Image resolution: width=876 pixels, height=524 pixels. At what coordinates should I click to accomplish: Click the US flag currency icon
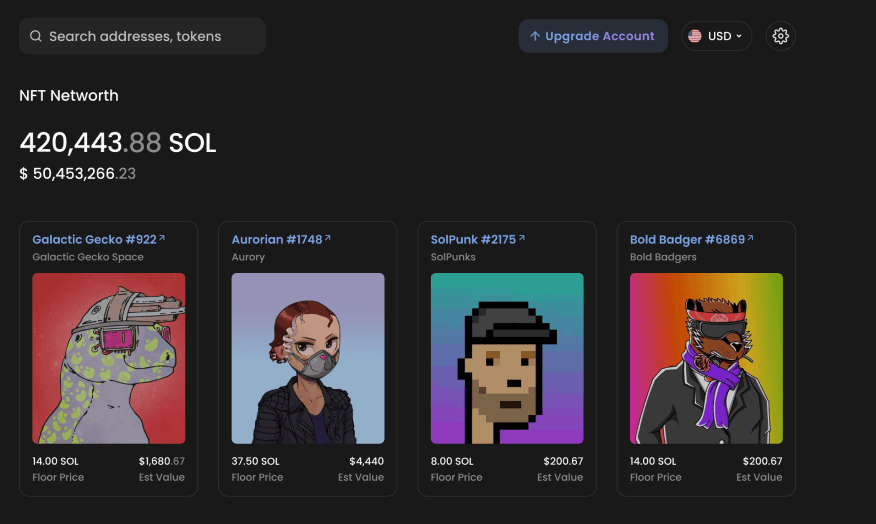694,36
